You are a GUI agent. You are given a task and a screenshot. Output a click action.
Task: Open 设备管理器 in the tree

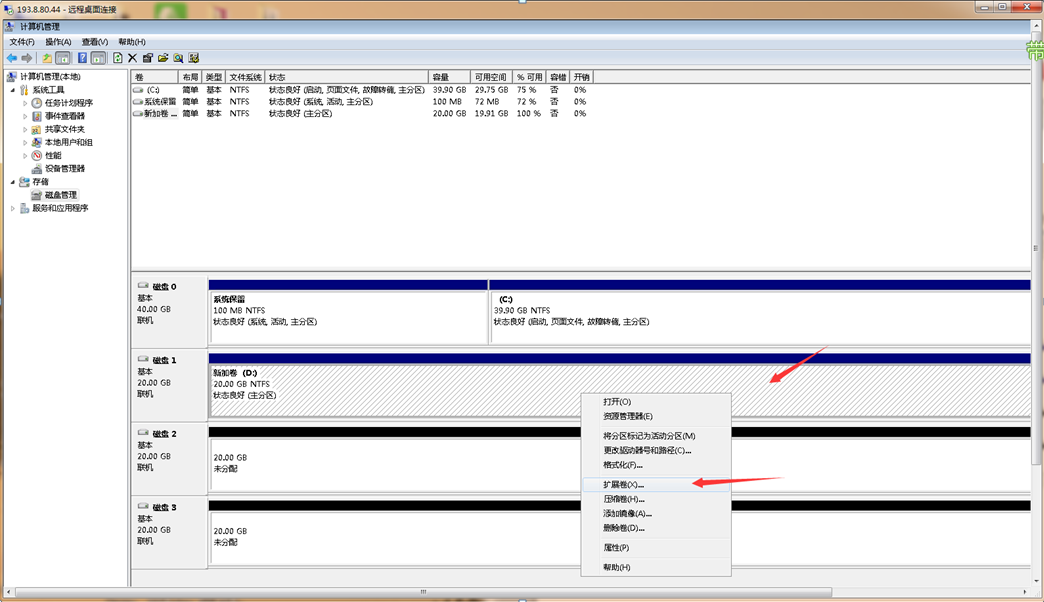[64, 168]
